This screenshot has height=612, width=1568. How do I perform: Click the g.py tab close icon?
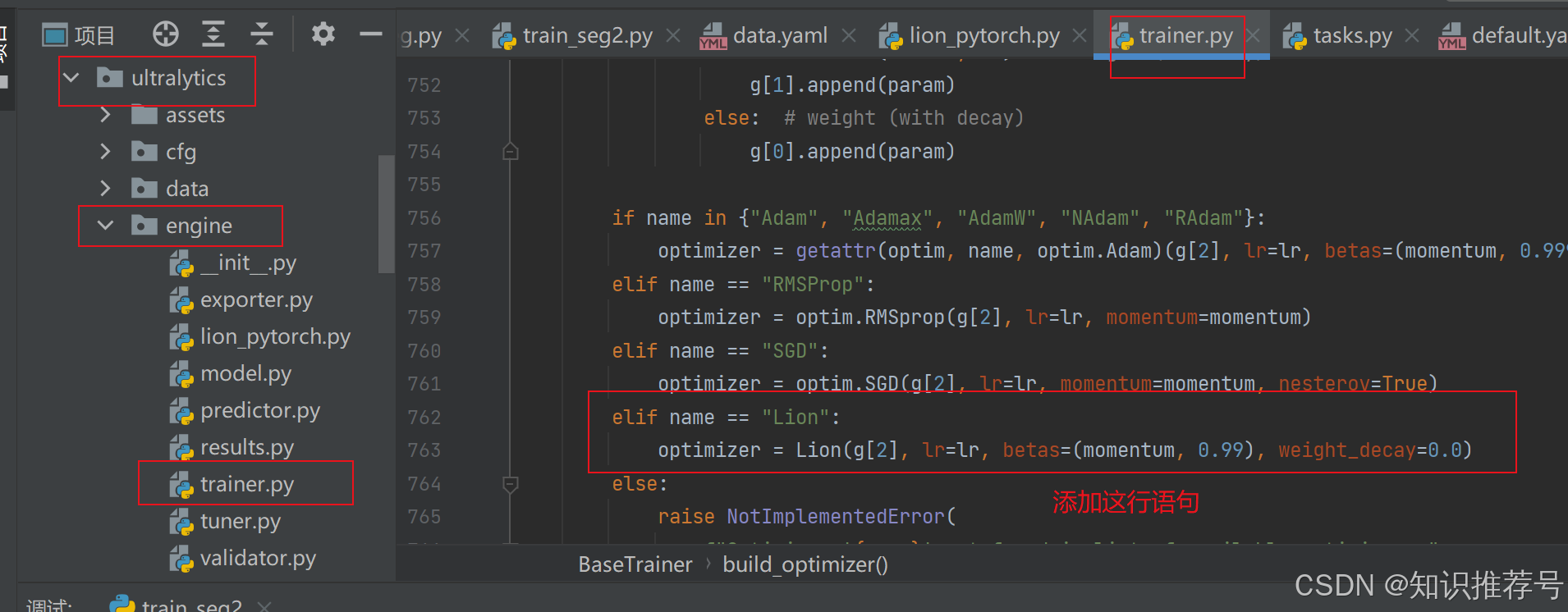pyautogui.click(x=463, y=35)
